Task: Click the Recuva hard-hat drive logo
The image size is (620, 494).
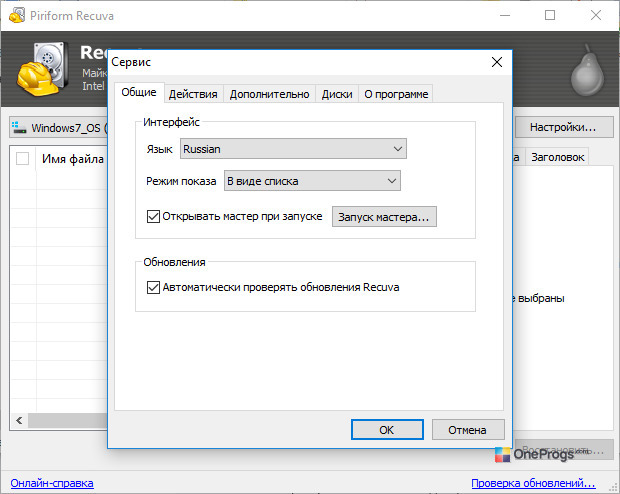Action: coord(42,69)
